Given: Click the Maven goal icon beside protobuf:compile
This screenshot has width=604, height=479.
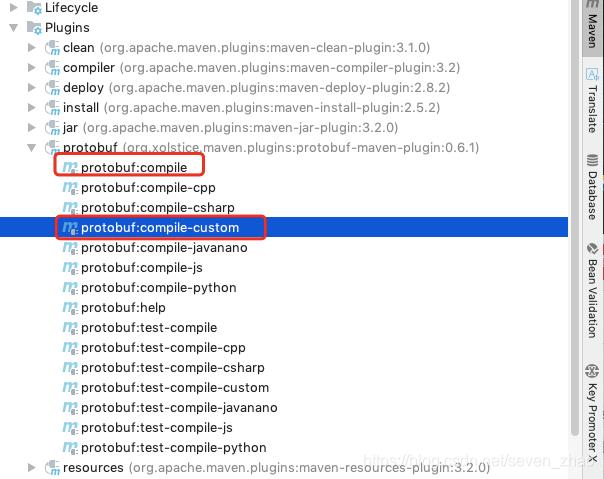Looking at the screenshot, I should click(x=70, y=167).
